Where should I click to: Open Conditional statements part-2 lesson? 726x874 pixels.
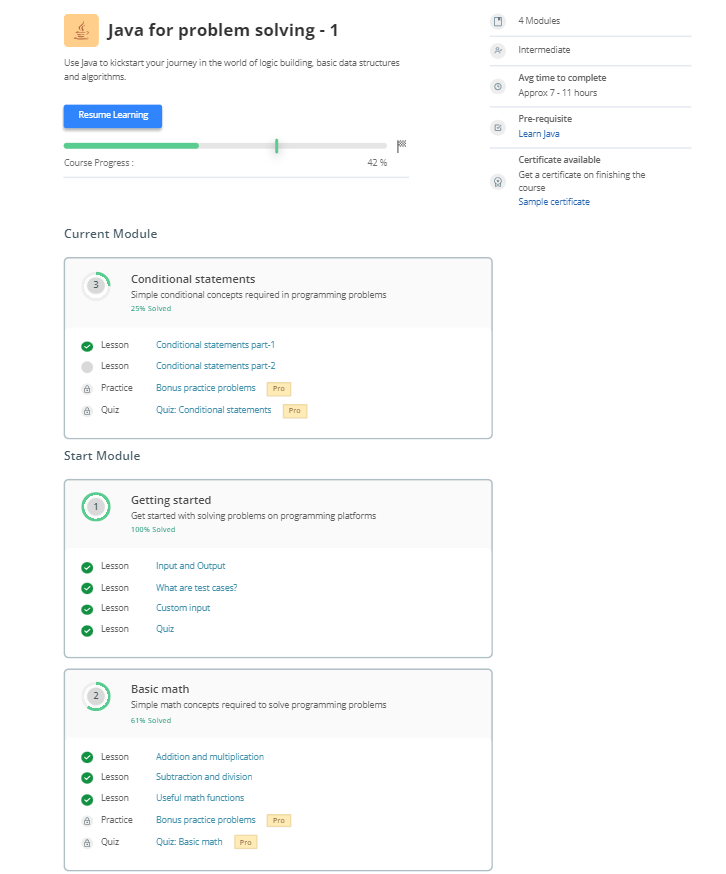coord(216,366)
